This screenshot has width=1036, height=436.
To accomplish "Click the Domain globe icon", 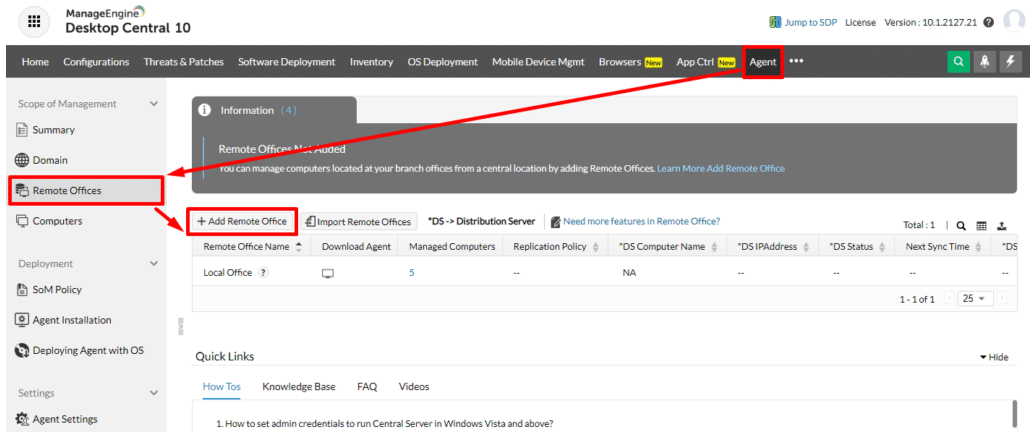I will [x=21, y=160].
